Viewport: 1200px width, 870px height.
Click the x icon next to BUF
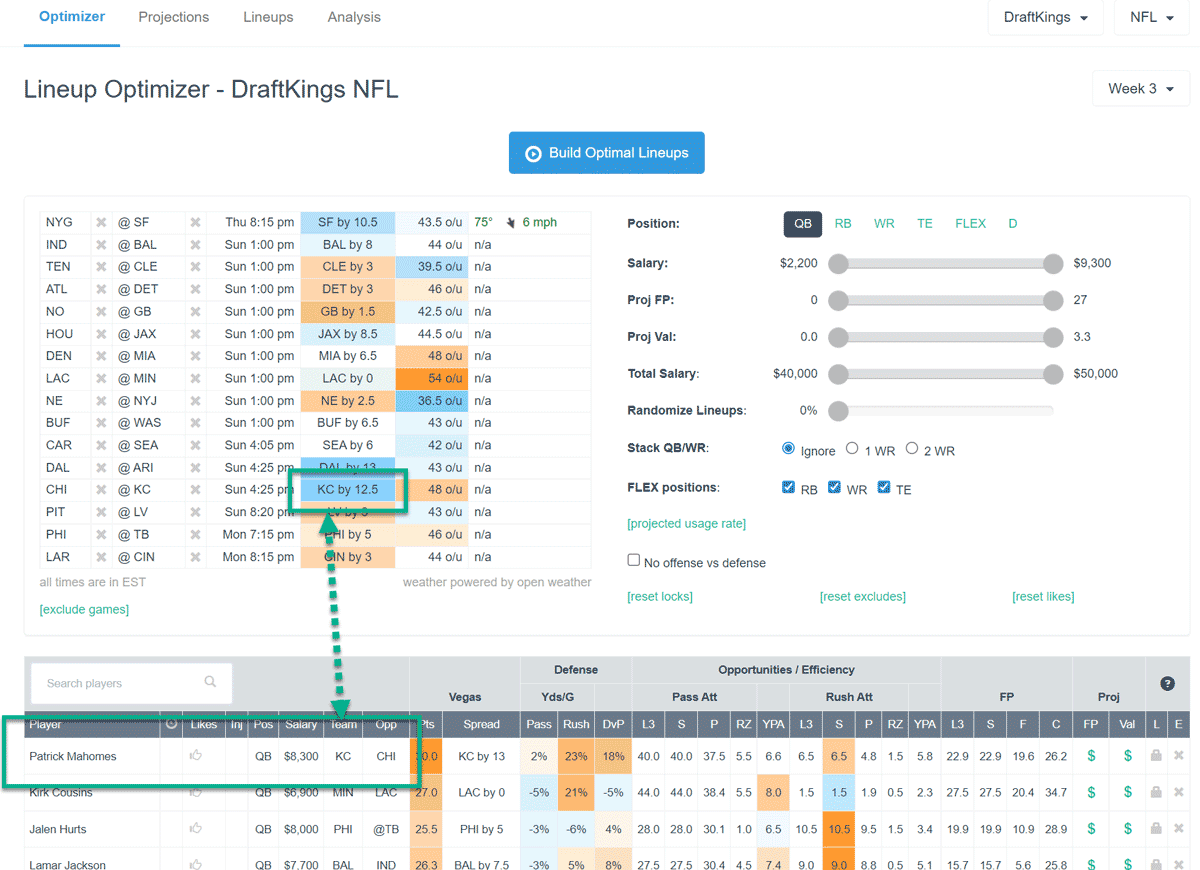click(x=101, y=423)
